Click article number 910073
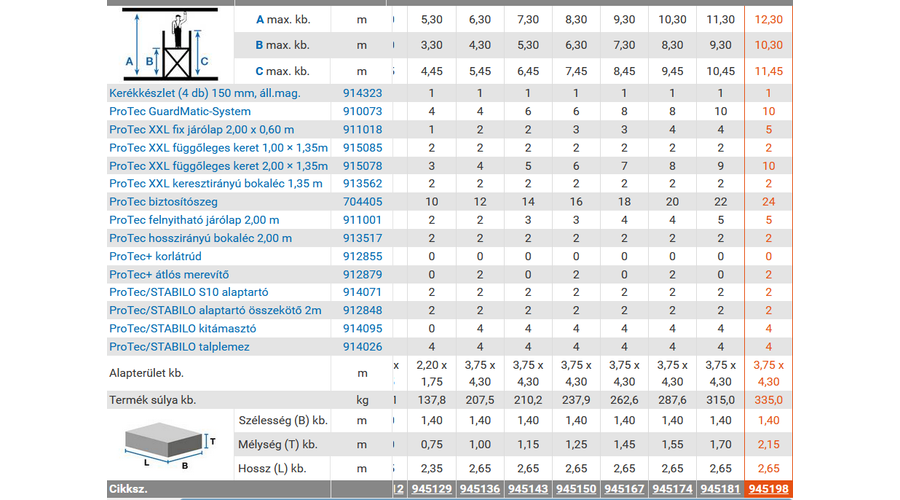This screenshot has height=500, width=900. [362, 111]
